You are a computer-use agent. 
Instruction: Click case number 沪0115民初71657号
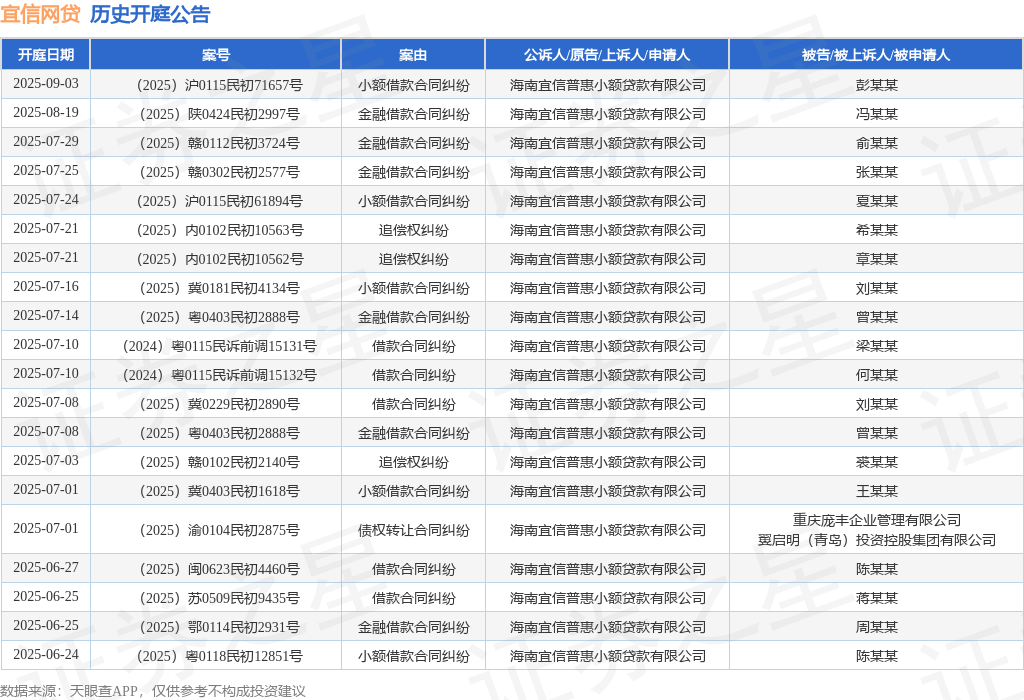(219, 85)
